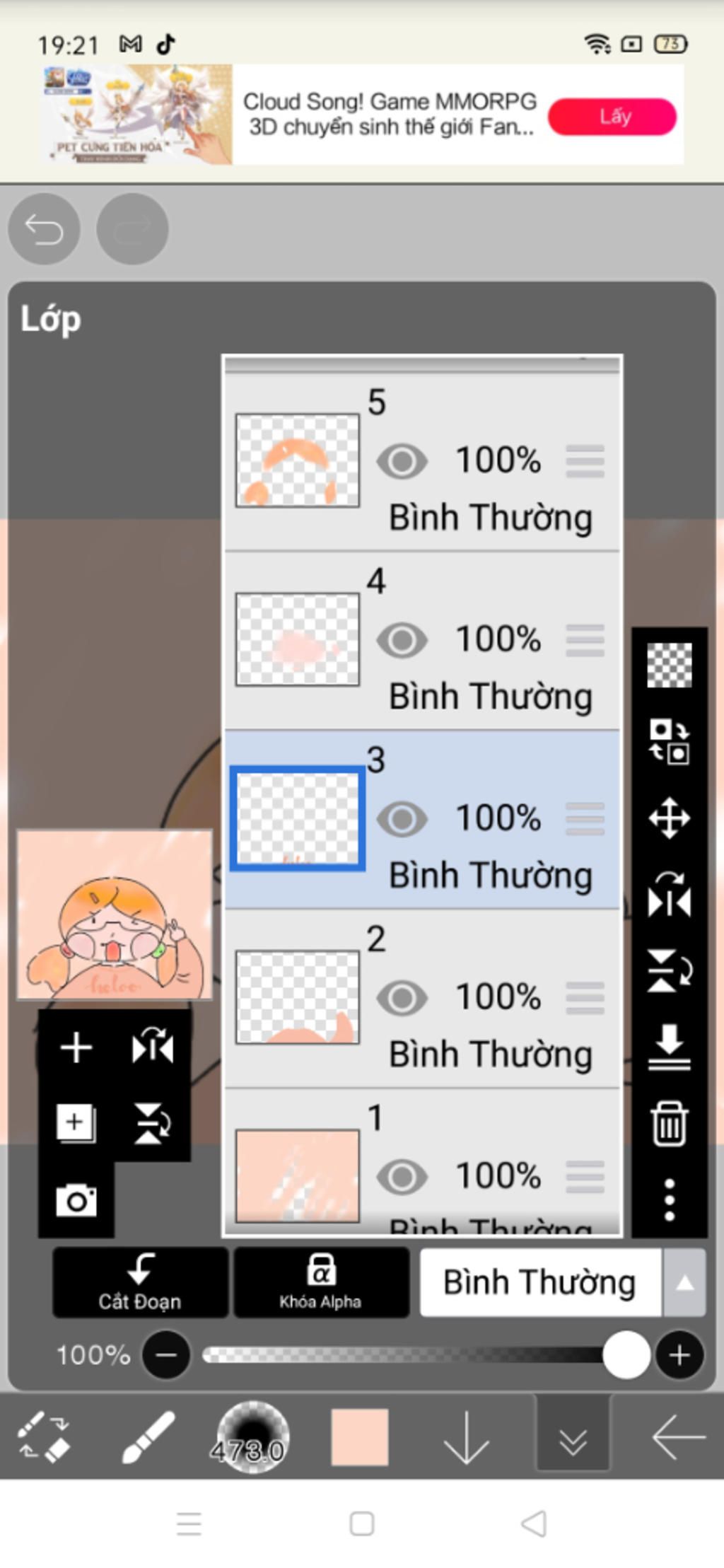Add a new layer with plus icon
724x1568 pixels.
(76, 1047)
